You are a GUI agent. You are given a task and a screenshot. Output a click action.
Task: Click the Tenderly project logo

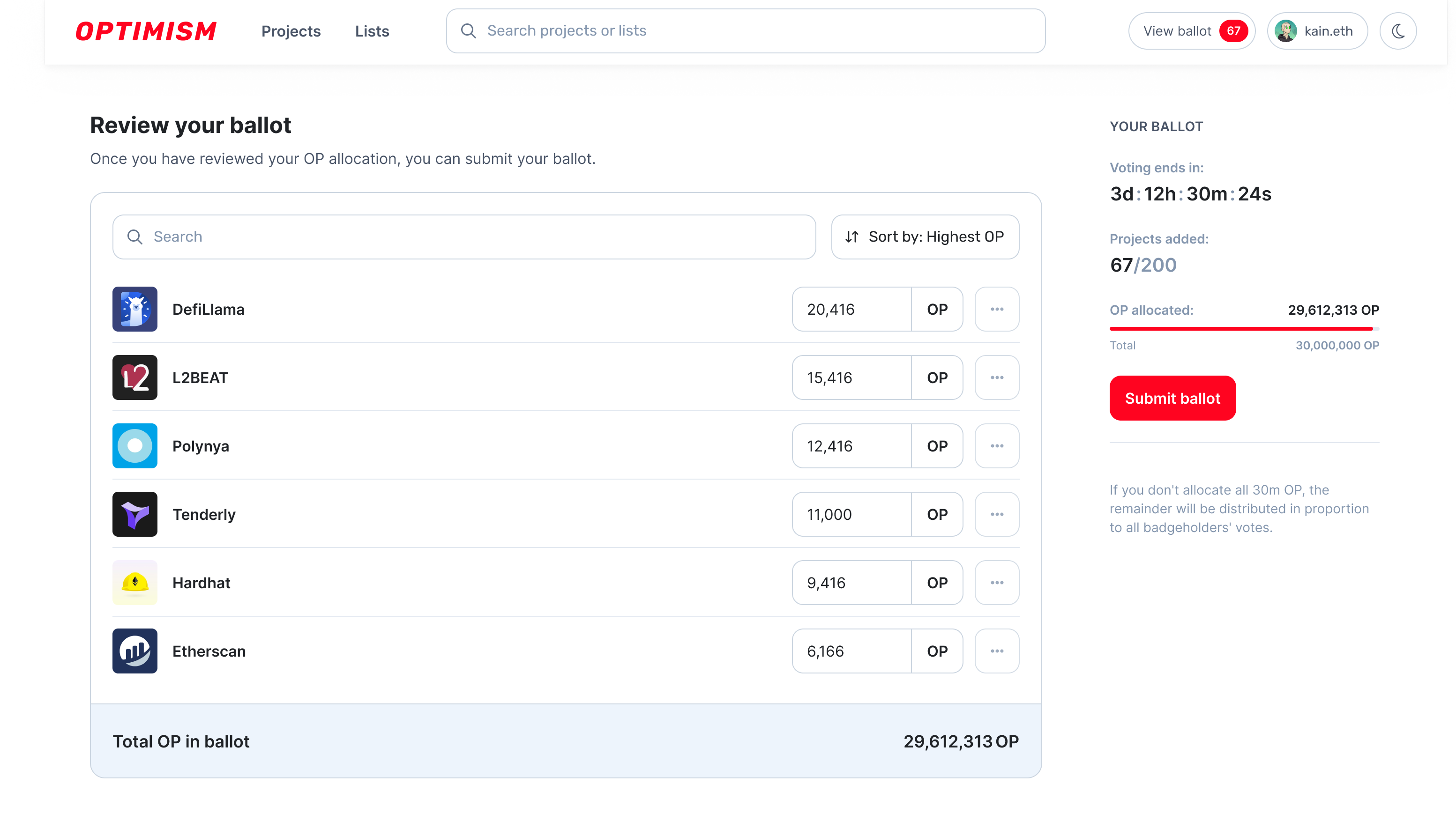(134, 514)
